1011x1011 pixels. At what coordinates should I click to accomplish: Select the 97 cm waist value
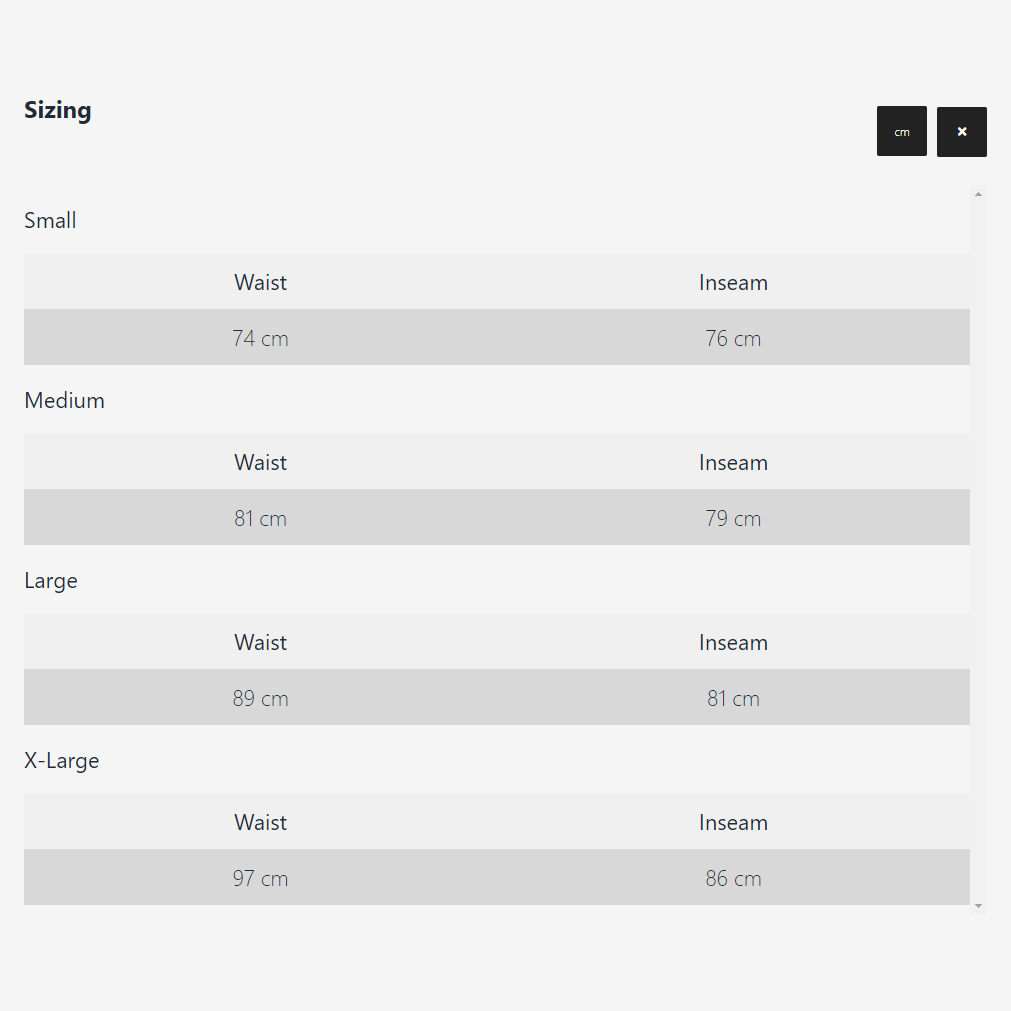click(260, 878)
